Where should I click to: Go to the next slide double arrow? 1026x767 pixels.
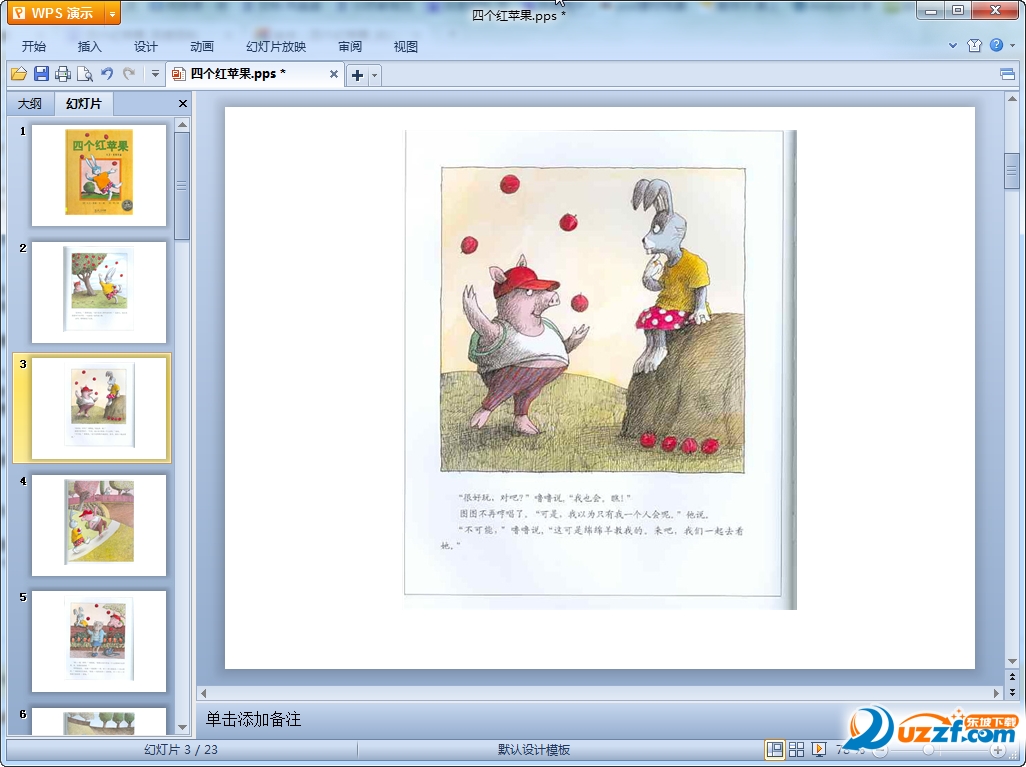1012,691
